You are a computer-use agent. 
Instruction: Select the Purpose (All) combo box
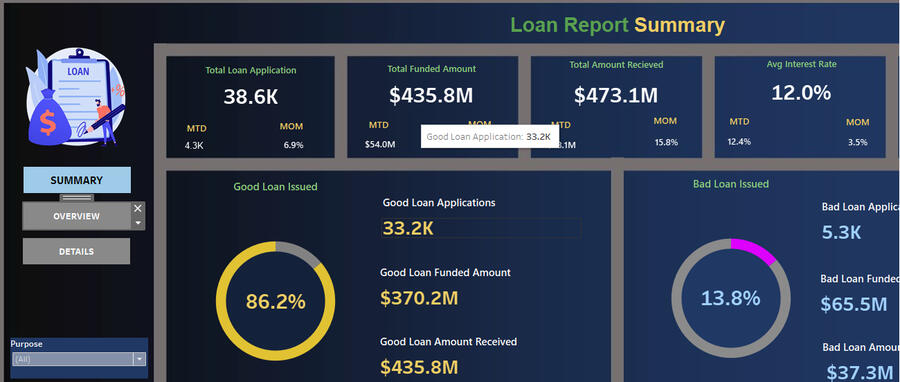pos(79,359)
